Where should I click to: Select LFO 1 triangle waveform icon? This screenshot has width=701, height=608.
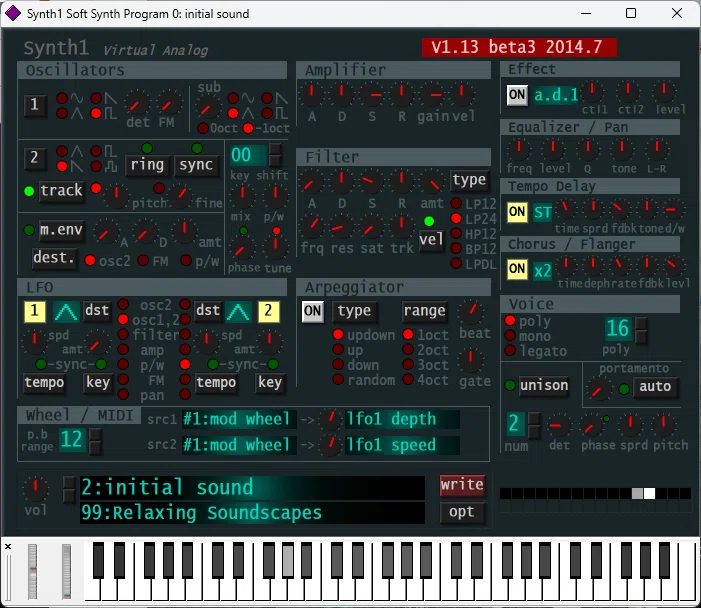[66, 311]
